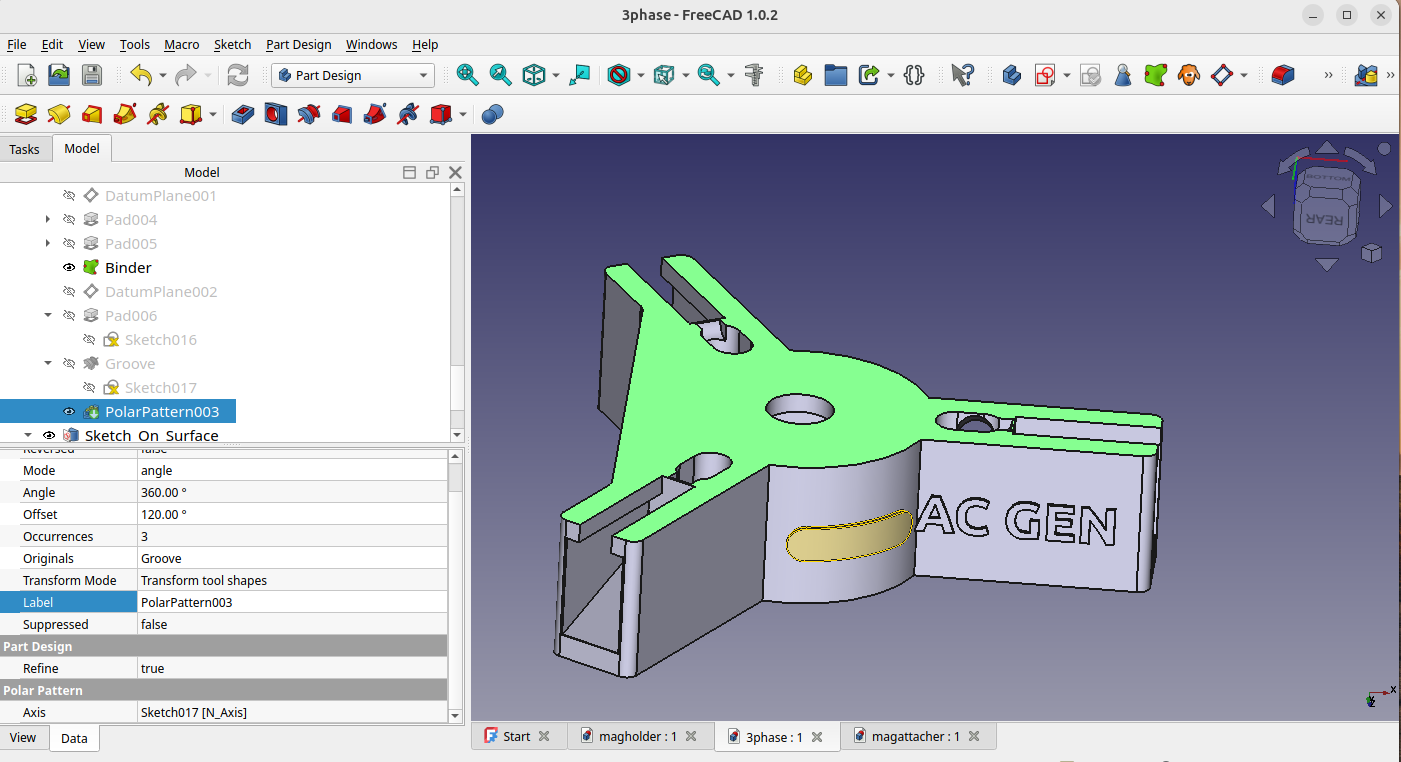
Task: Click the What's This help icon
Action: pyautogui.click(x=962, y=75)
